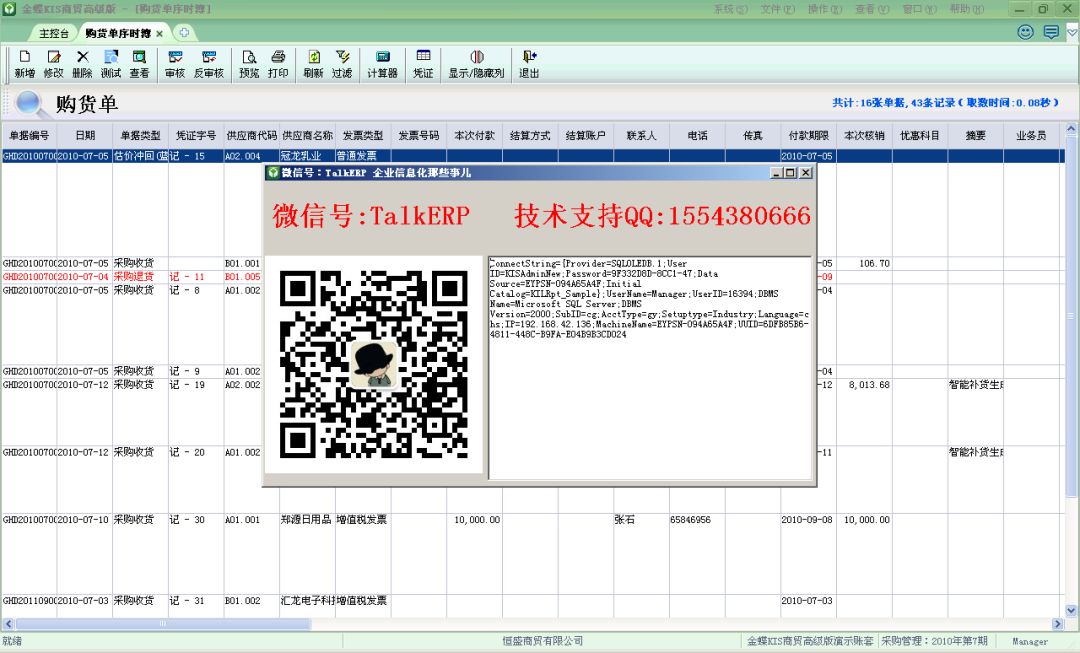Click the 凭证字号 column header
The width and height of the screenshot is (1080, 653).
pyautogui.click(x=196, y=136)
